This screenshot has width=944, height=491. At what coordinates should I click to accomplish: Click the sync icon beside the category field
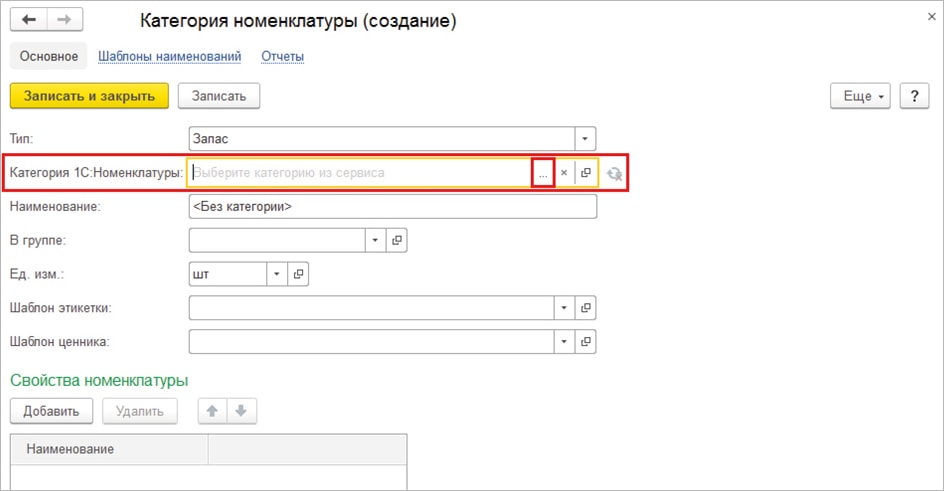pyautogui.click(x=614, y=173)
